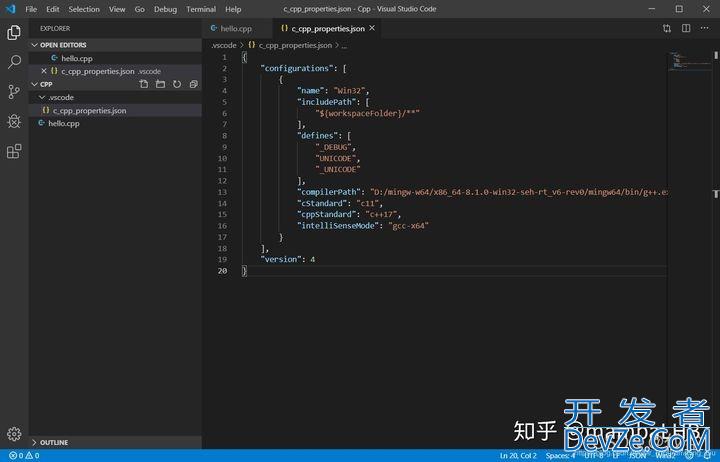Click the "gcc-x64" value
The width and height of the screenshot is (720, 462).
pyautogui.click(x=409, y=225)
